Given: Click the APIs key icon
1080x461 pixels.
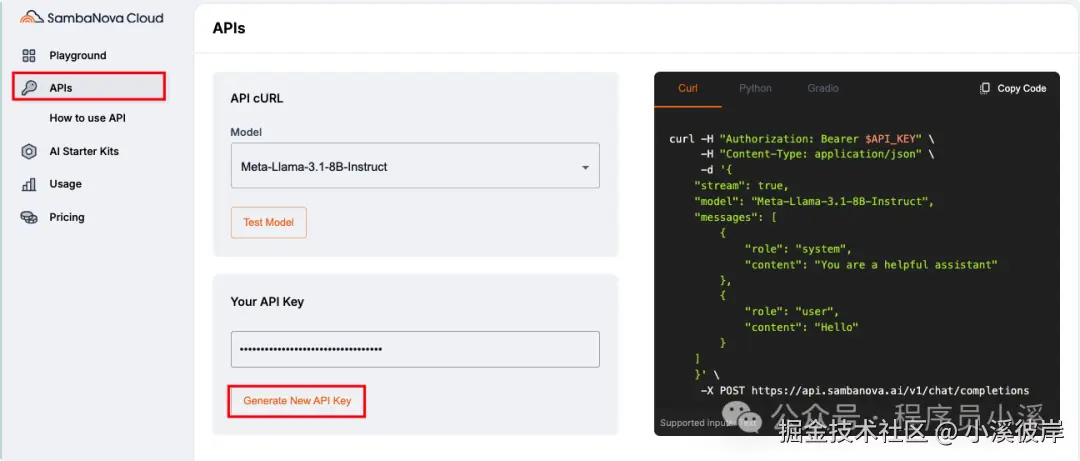Looking at the screenshot, I should 29,88.
